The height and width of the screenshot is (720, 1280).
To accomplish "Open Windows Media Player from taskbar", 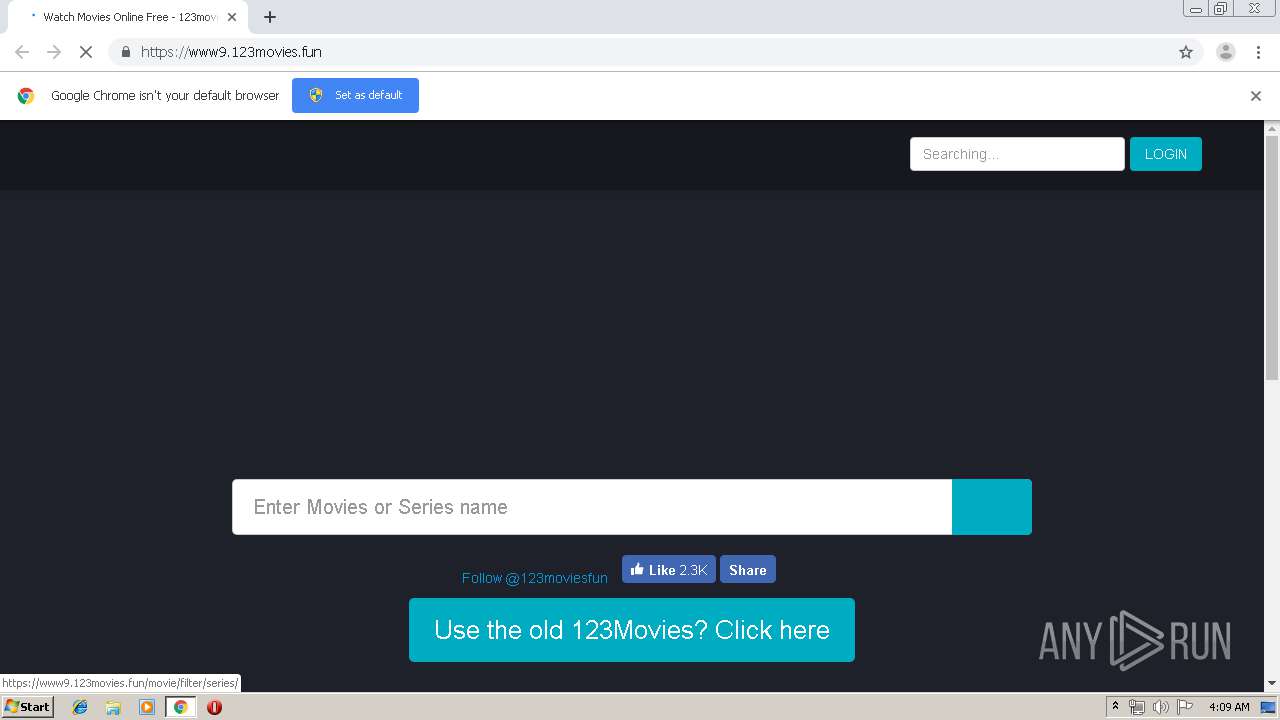I will pos(147,707).
